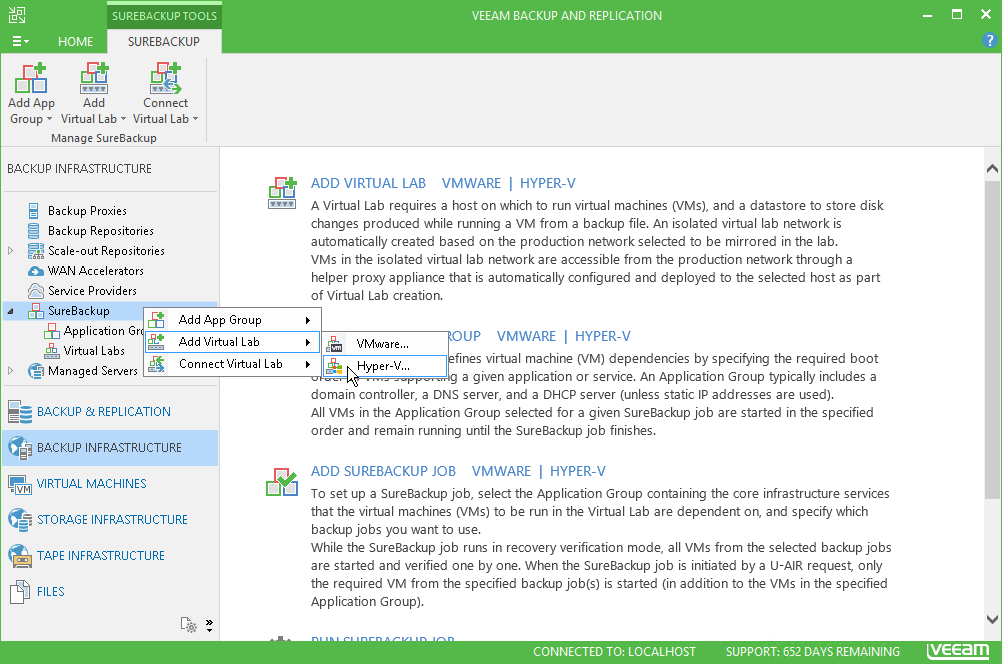1002x664 pixels.
Task: Select Virtual Labs under SureBackup
Action: 94,351
